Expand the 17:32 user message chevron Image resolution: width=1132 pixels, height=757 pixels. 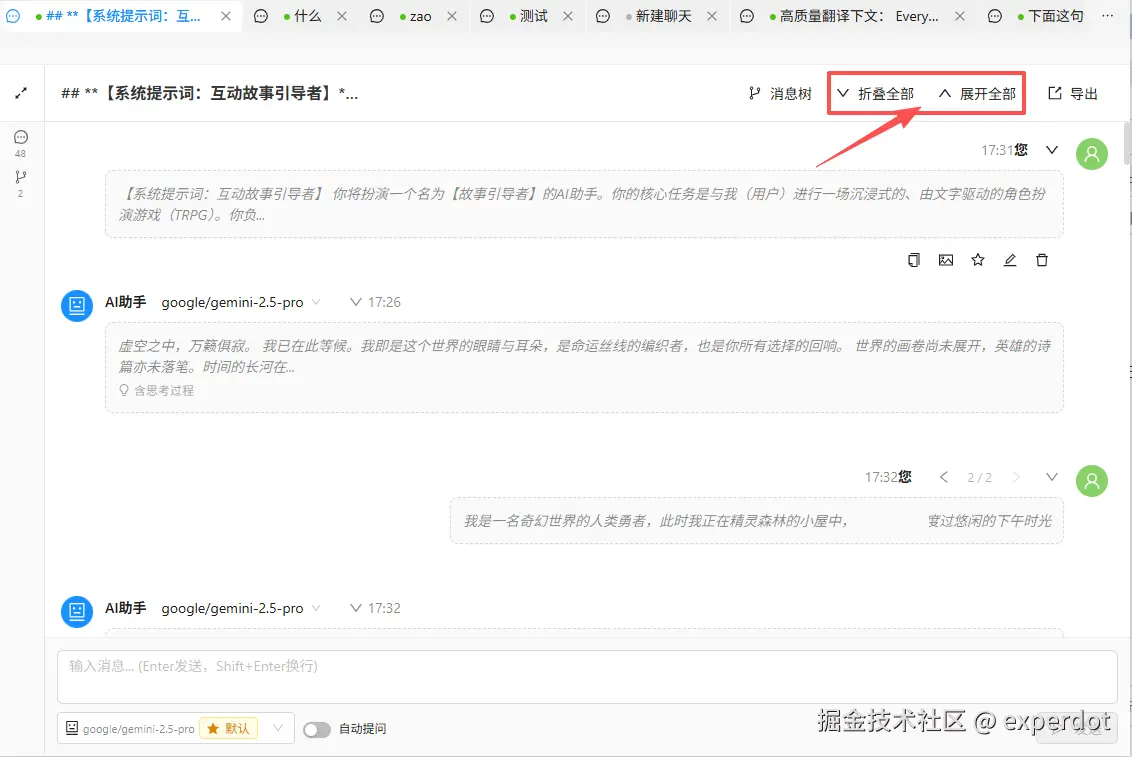tap(1052, 477)
